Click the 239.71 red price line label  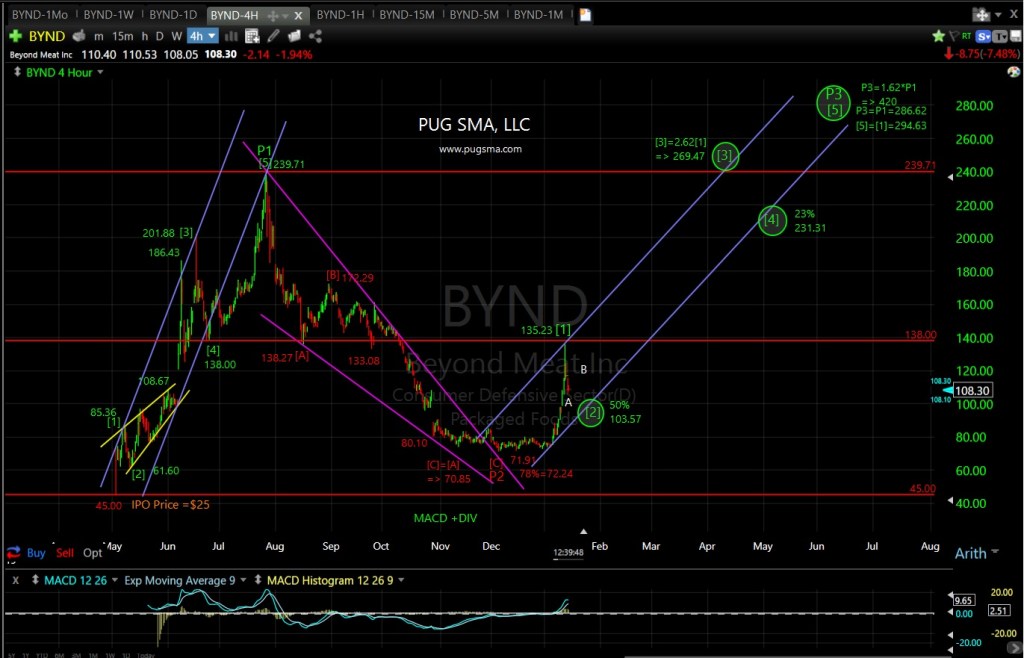coord(920,166)
